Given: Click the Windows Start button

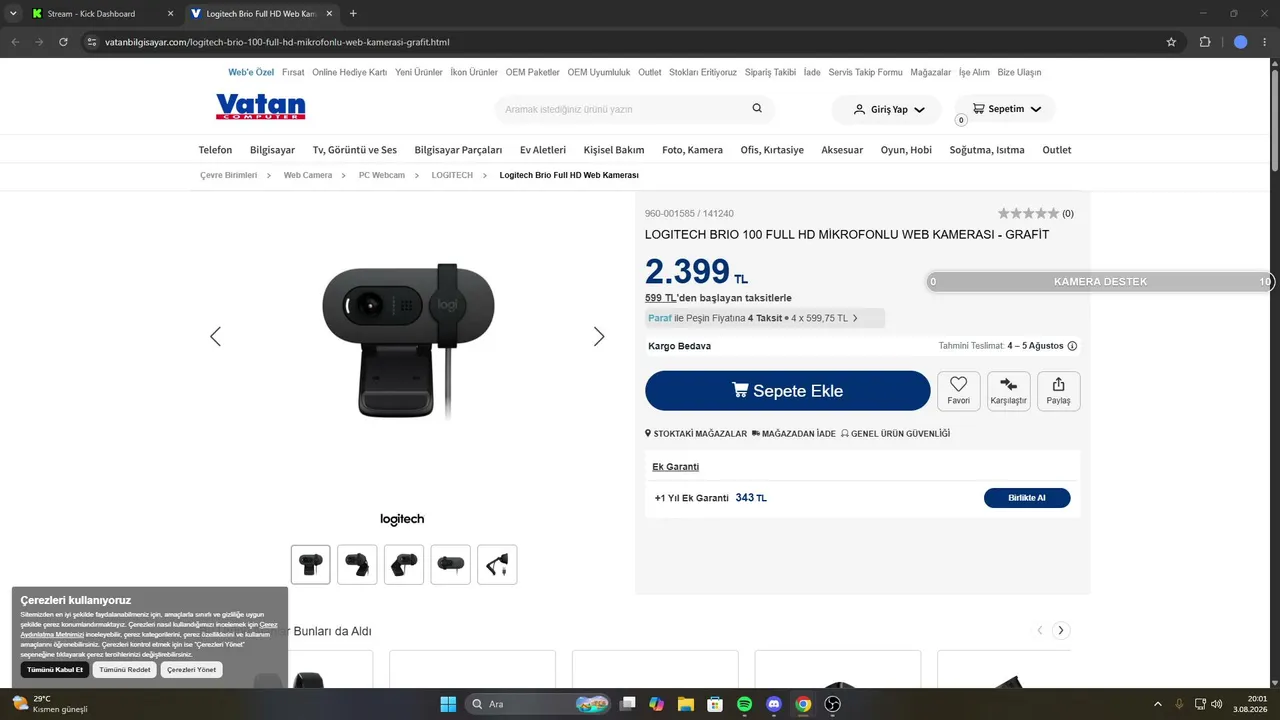Looking at the screenshot, I should [448, 704].
